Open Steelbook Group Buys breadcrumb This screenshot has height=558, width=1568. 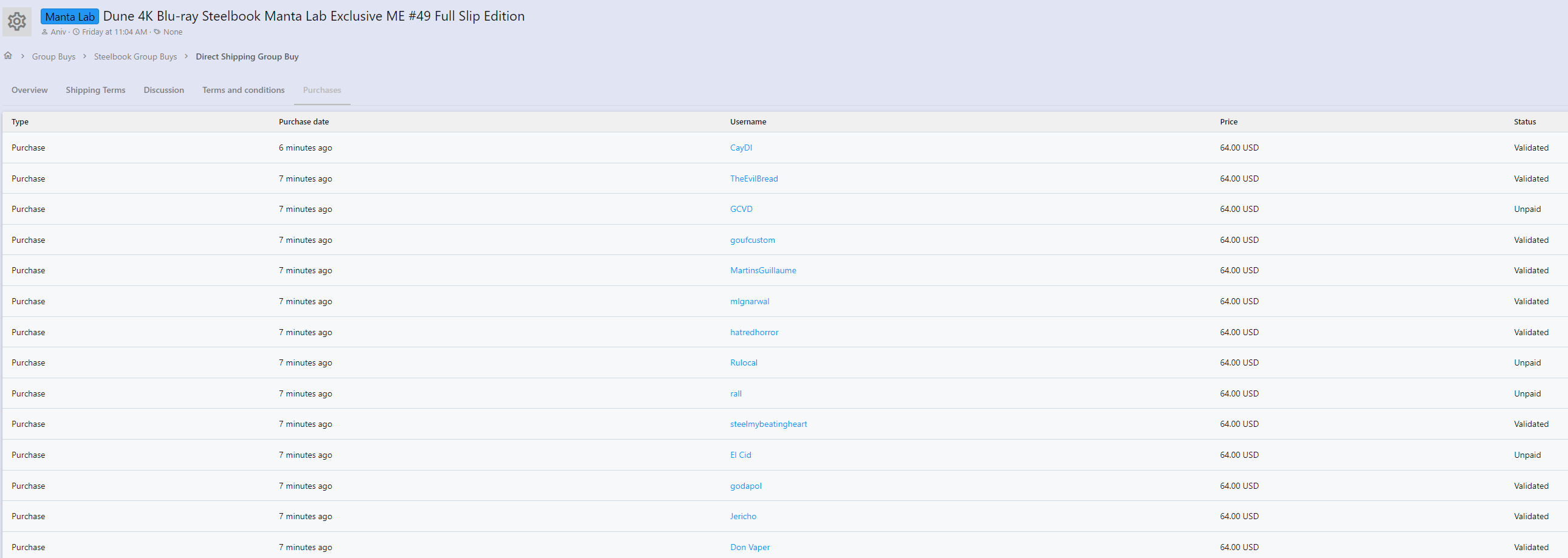coord(135,56)
